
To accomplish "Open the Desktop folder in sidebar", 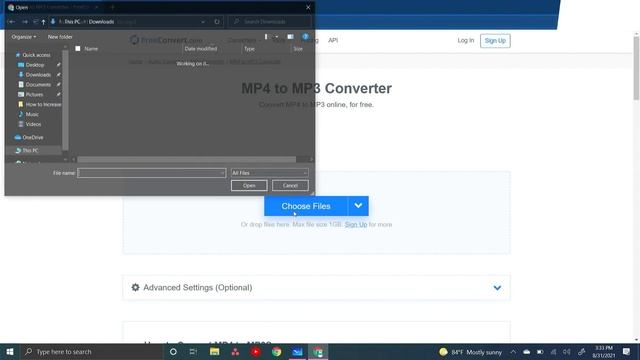I will (35, 65).
